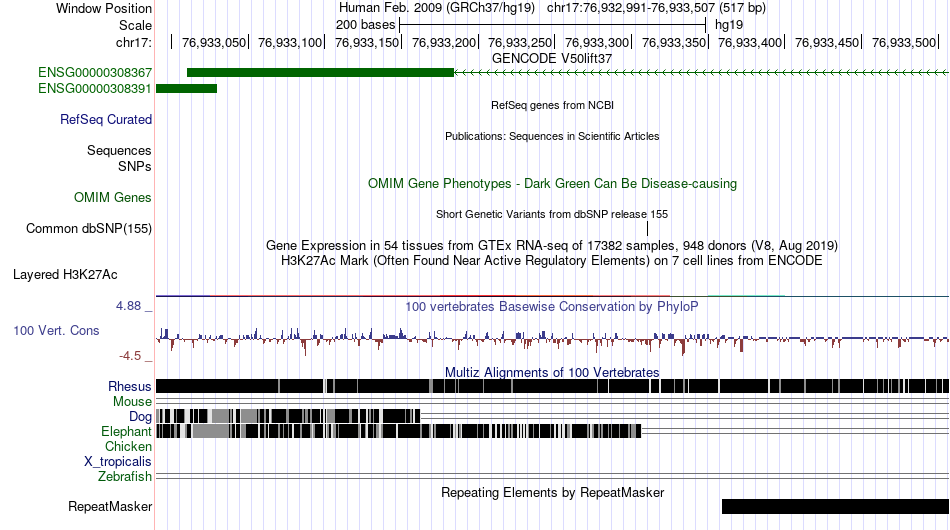The height and width of the screenshot is (530, 950).
Task: Click the Mouse alignment label
Action: click(x=133, y=402)
